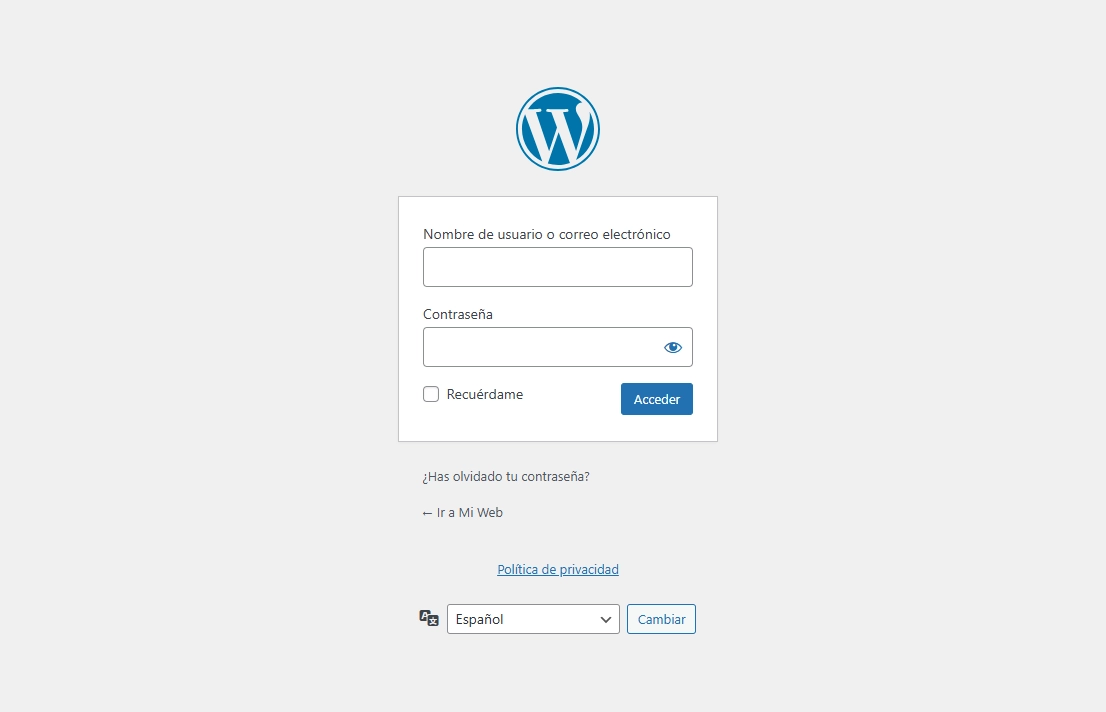Tick the Recuérdame checkbox
The width and height of the screenshot is (1106, 712).
pos(431,394)
